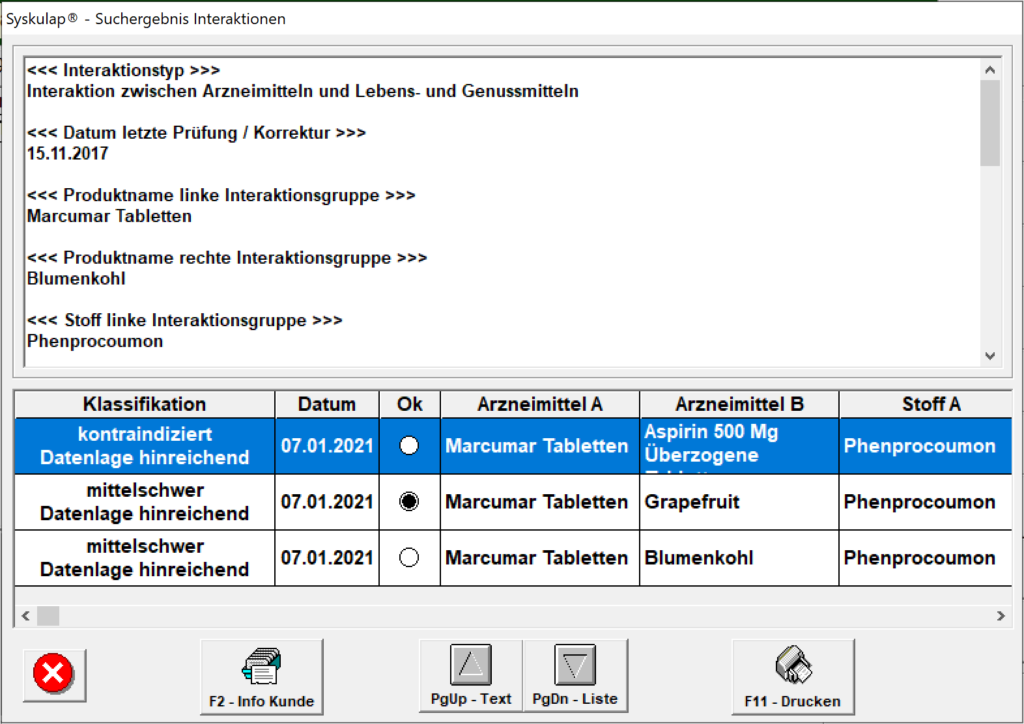Viewport: 1024px width, 724px height.
Task: Click the 'Blumenkohl' cell in Arzneimittel B column
Action: (x=739, y=558)
